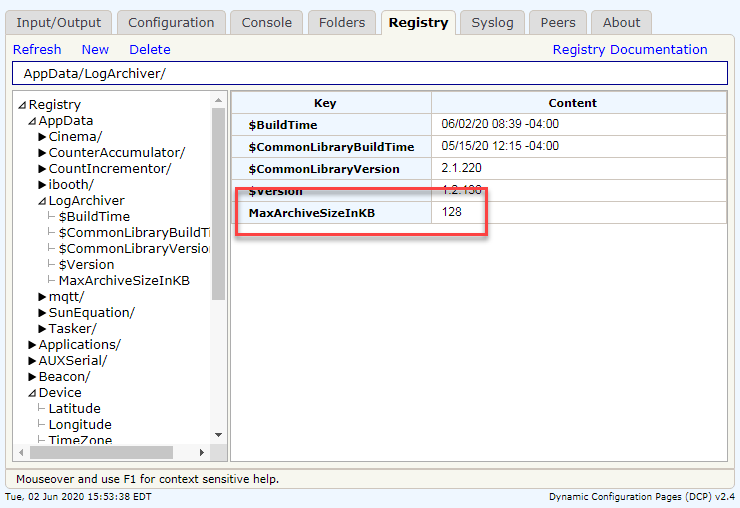Open the About tab

(x=621, y=23)
